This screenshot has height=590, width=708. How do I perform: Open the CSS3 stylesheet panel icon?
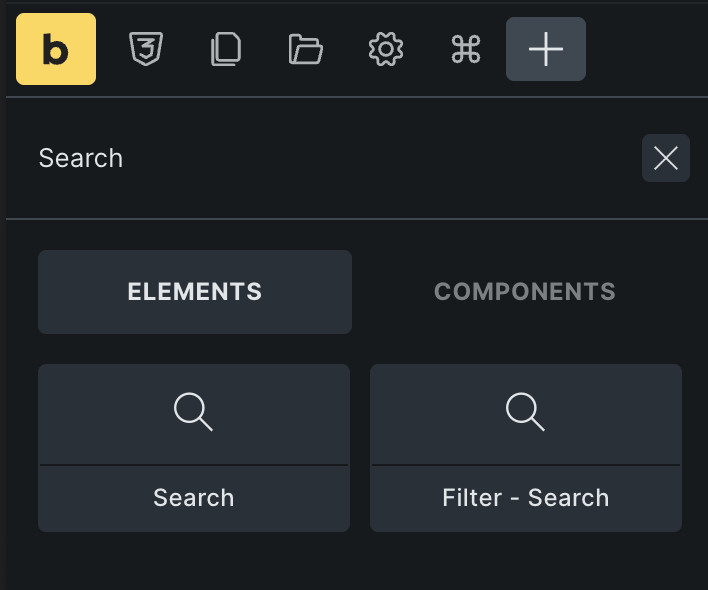[146, 49]
